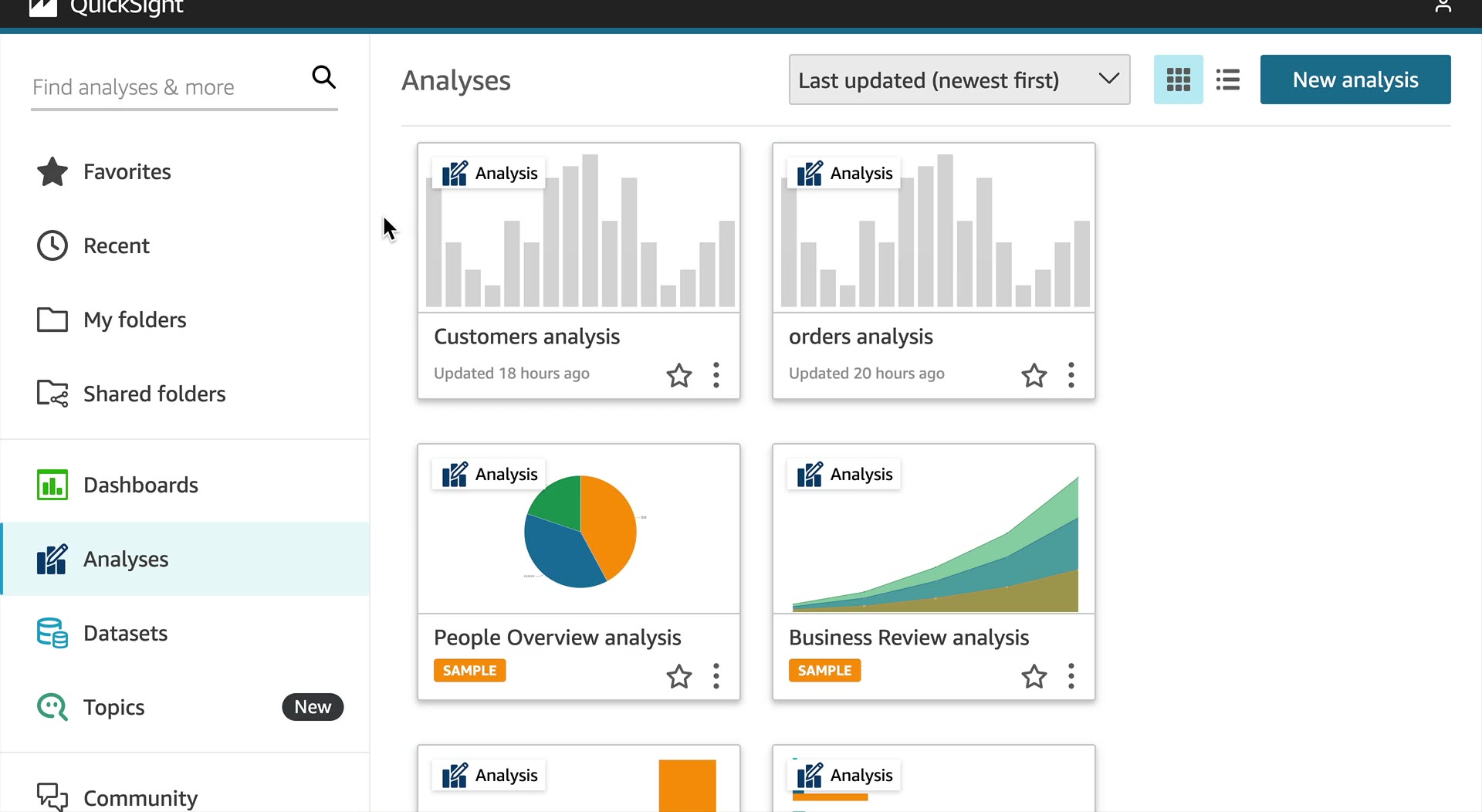
Task: Click the Find analyses search field
Action: click(x=166, y=87)
